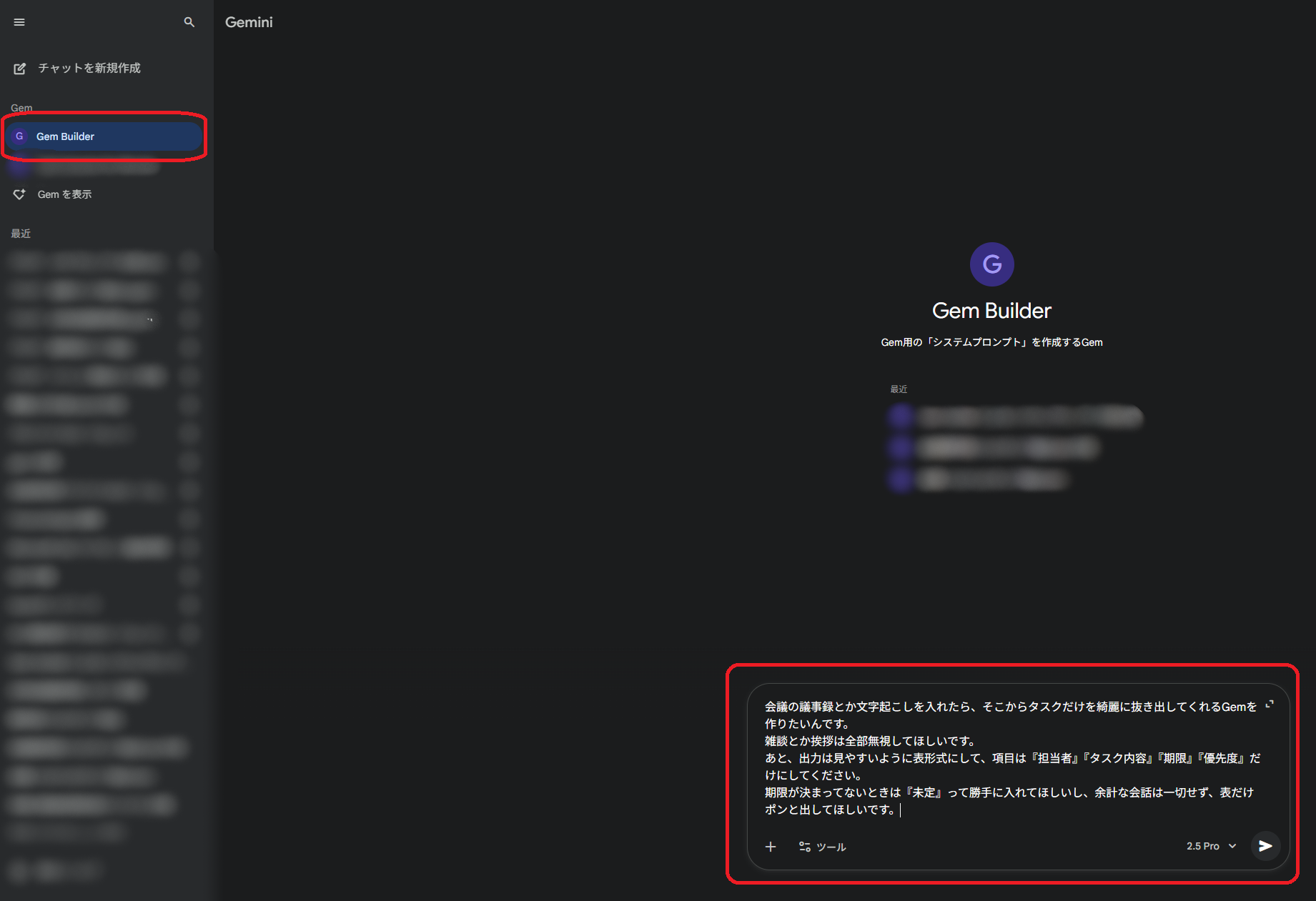Click the chevron next to 2.5 Pro

click(1232, 846)
